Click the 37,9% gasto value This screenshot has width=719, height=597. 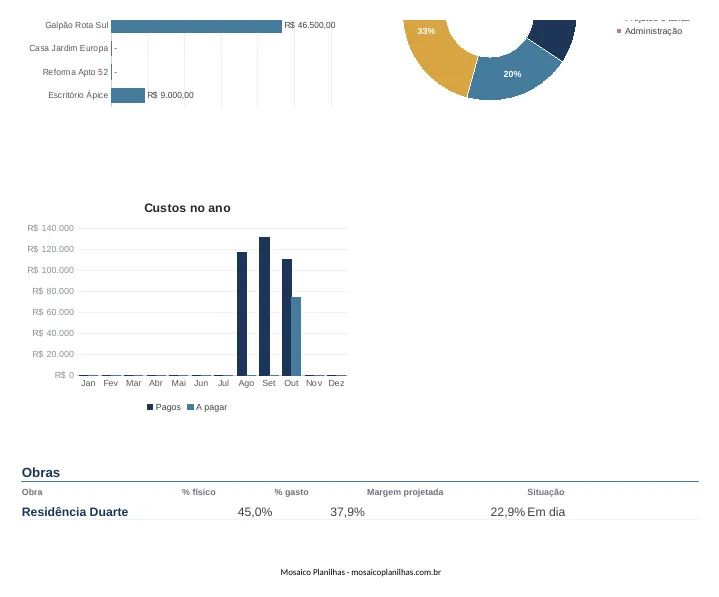pyautogui.click(x=348, y=512)
